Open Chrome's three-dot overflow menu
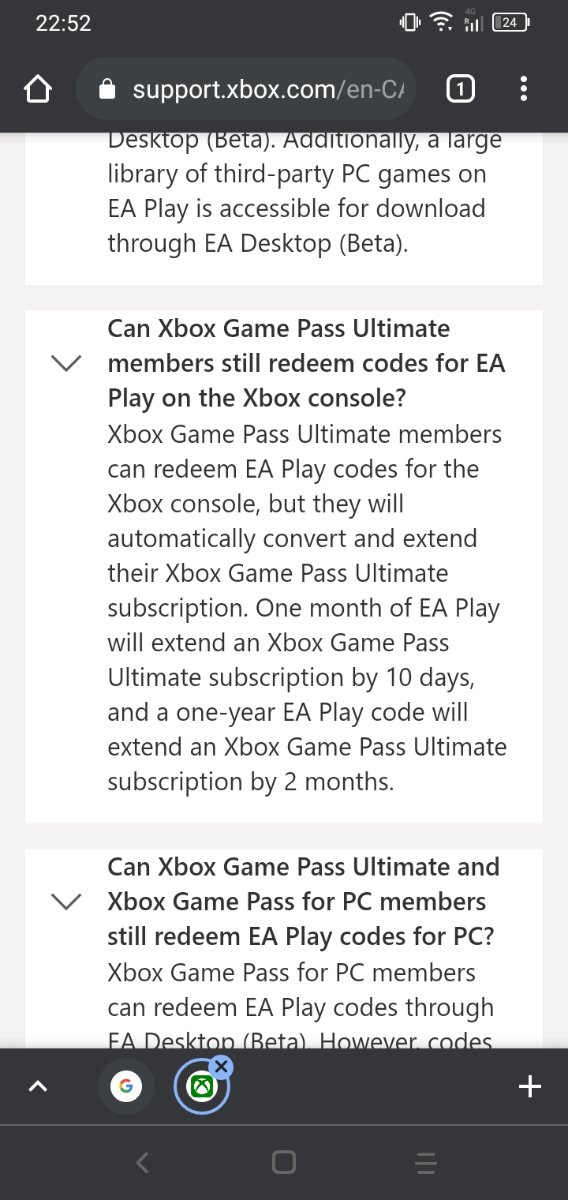Screen dimensions: 568x1200 click(x=523, y=90)
